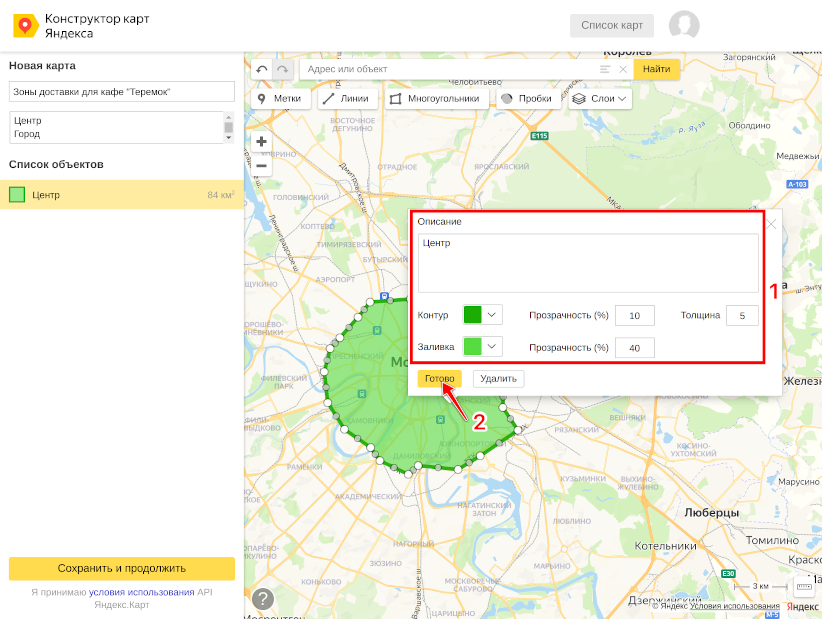Click the 84 км² area value

point(221,195)
